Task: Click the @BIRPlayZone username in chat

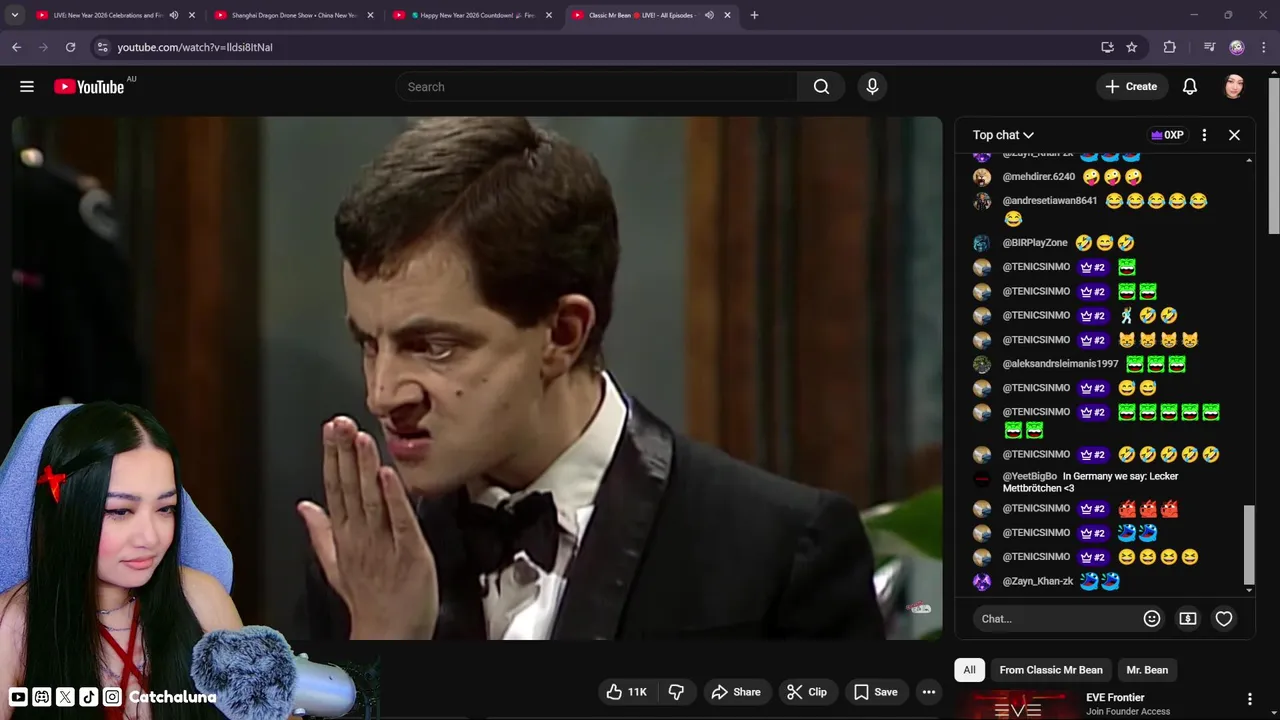Action: [x=1035, y=243]
